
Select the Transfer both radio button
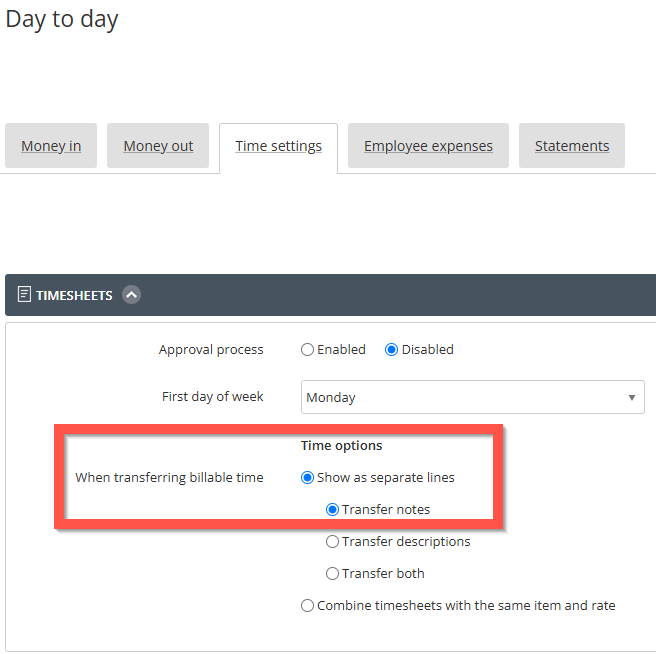point(333,573)
